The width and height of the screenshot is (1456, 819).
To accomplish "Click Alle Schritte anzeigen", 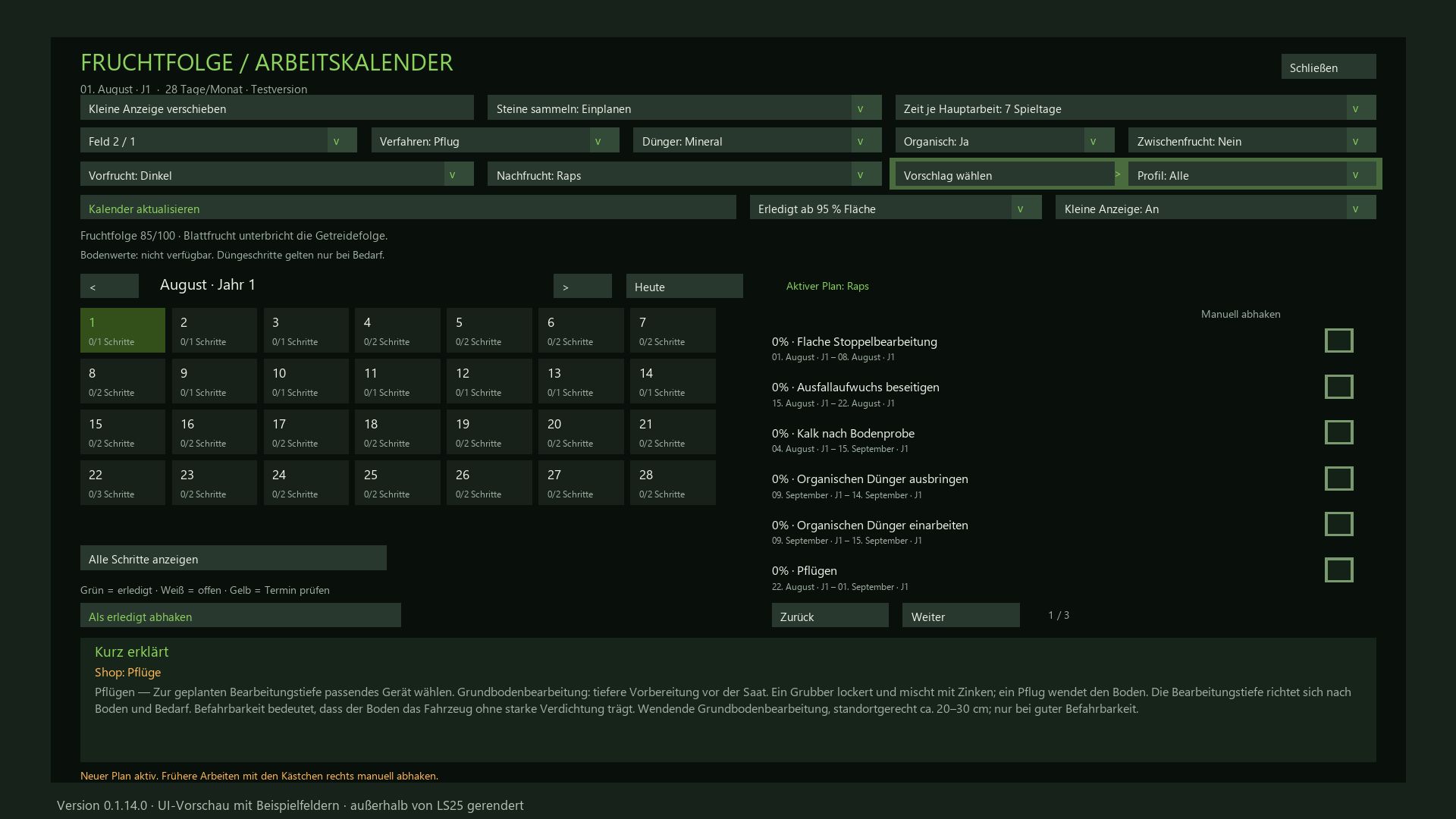I will pyautogui.click(x=234, y=558).
